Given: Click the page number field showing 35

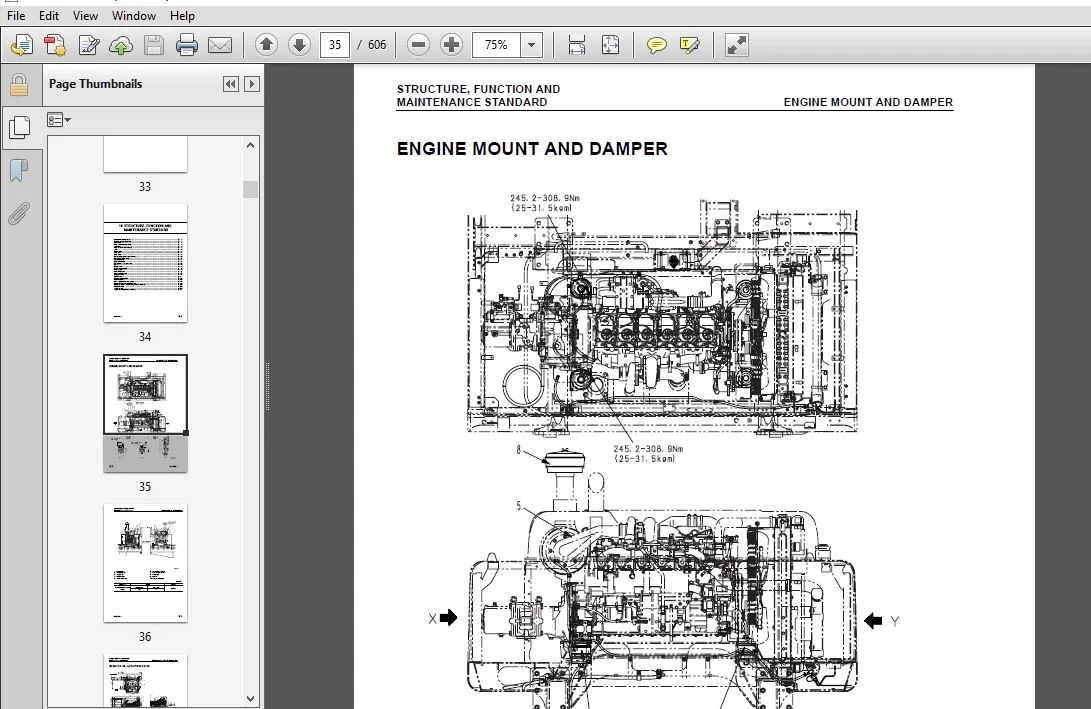Looking at the screenshot, I should (x=335, y=45).
